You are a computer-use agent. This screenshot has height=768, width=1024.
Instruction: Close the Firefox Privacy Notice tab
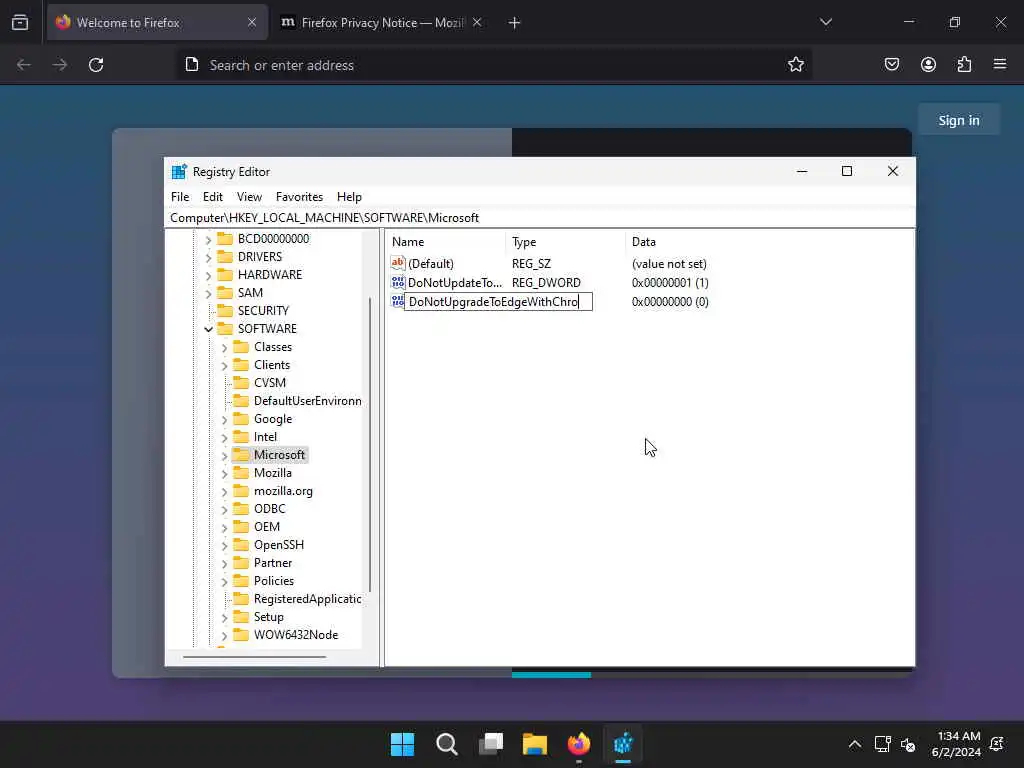coord(477,22)
